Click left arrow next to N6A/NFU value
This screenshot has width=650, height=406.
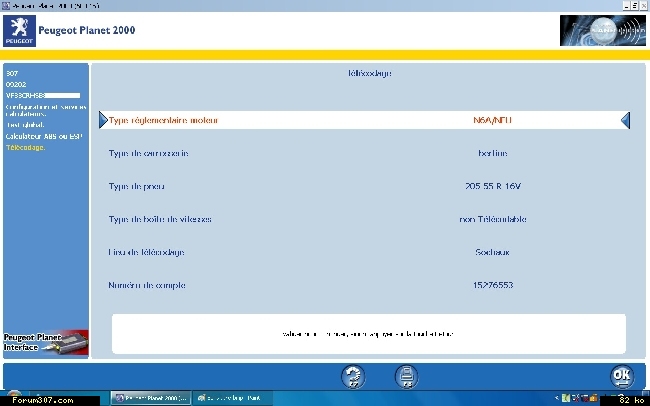pos(626,120)
